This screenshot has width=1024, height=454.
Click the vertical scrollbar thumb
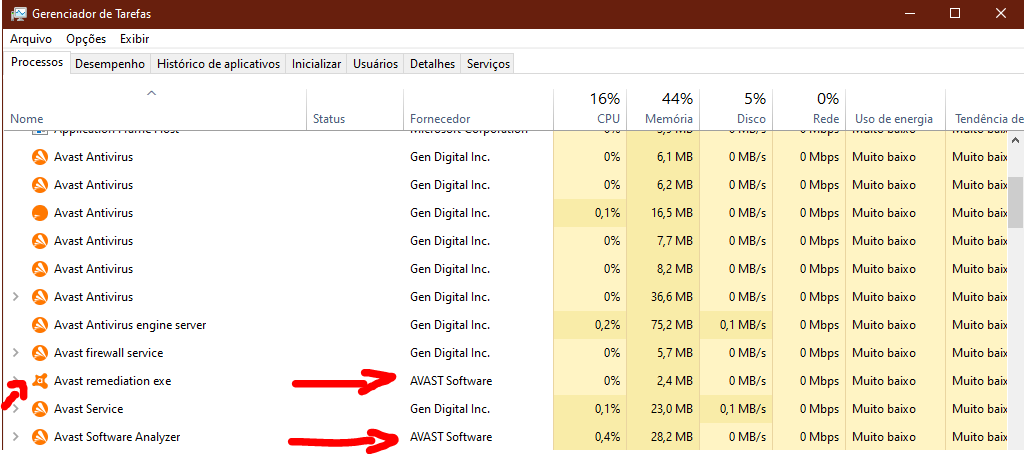(x=1016, y=202)
